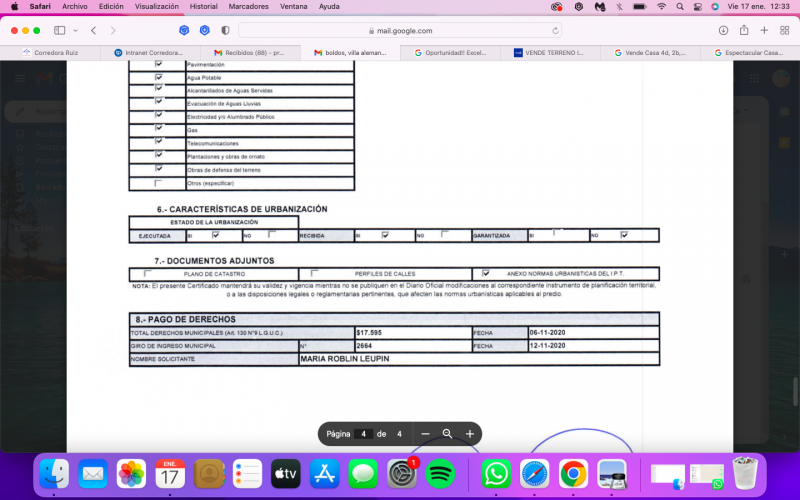800x500 pixels.
Task: Open the Archivo menu
Action: coord(74,7)
